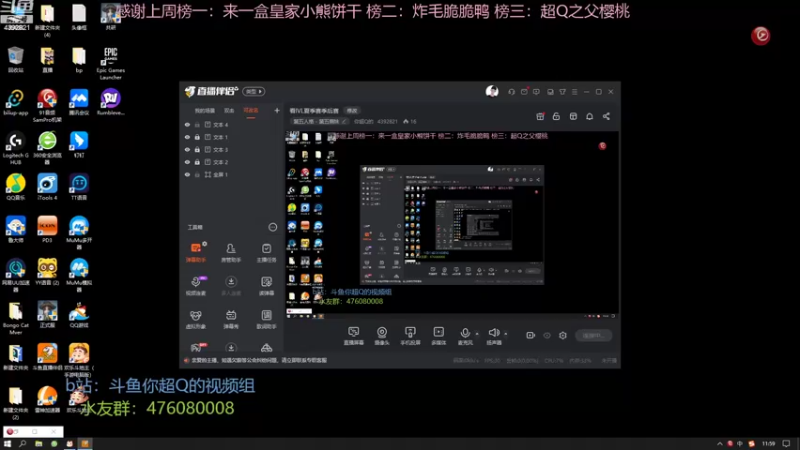Click the edit pencil beside category label
Image resolution: width=800 pixels, height=450 pixels.
coord(344,121)
